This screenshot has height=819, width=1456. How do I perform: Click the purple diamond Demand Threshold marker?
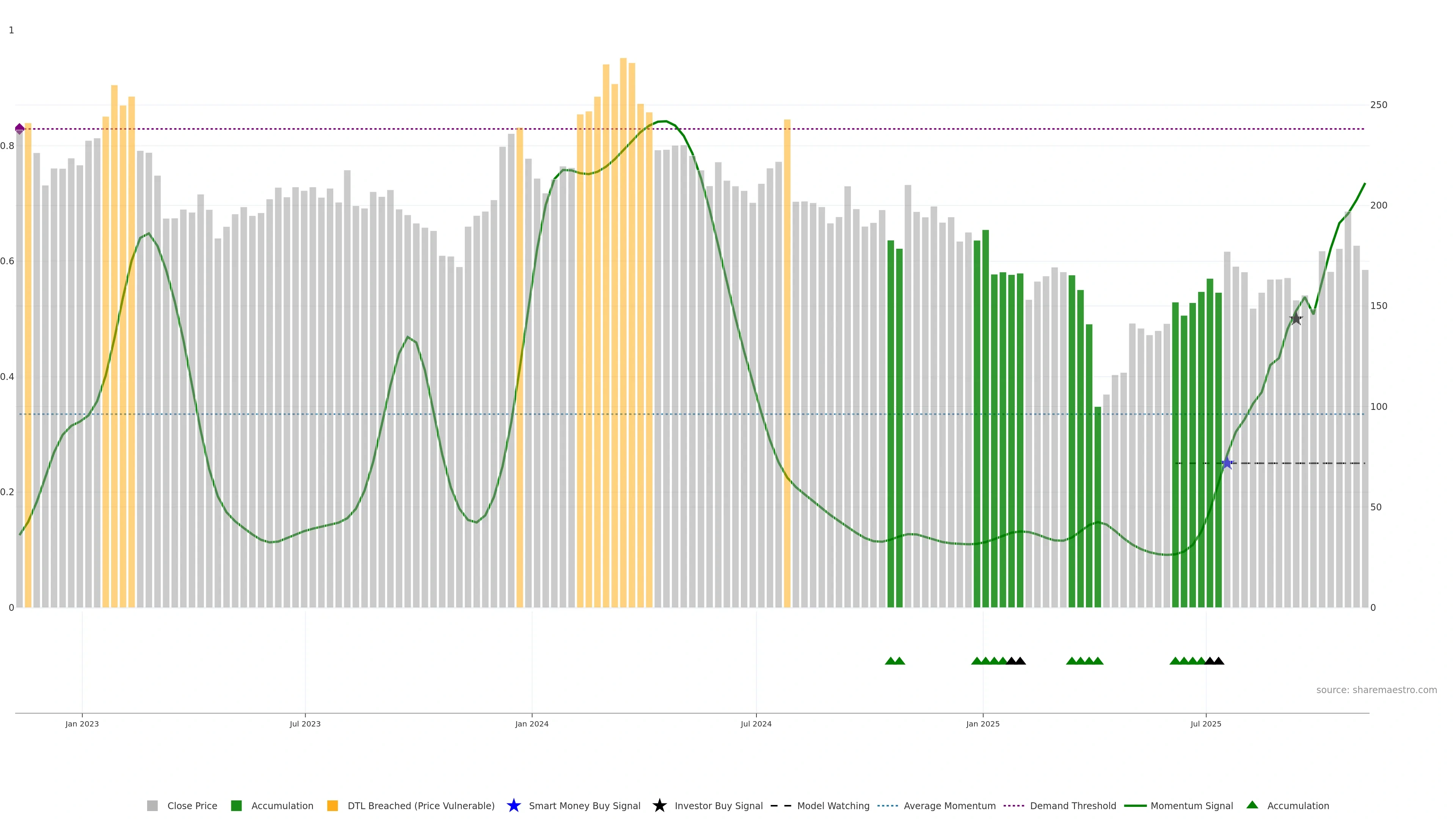coord(20,129)
